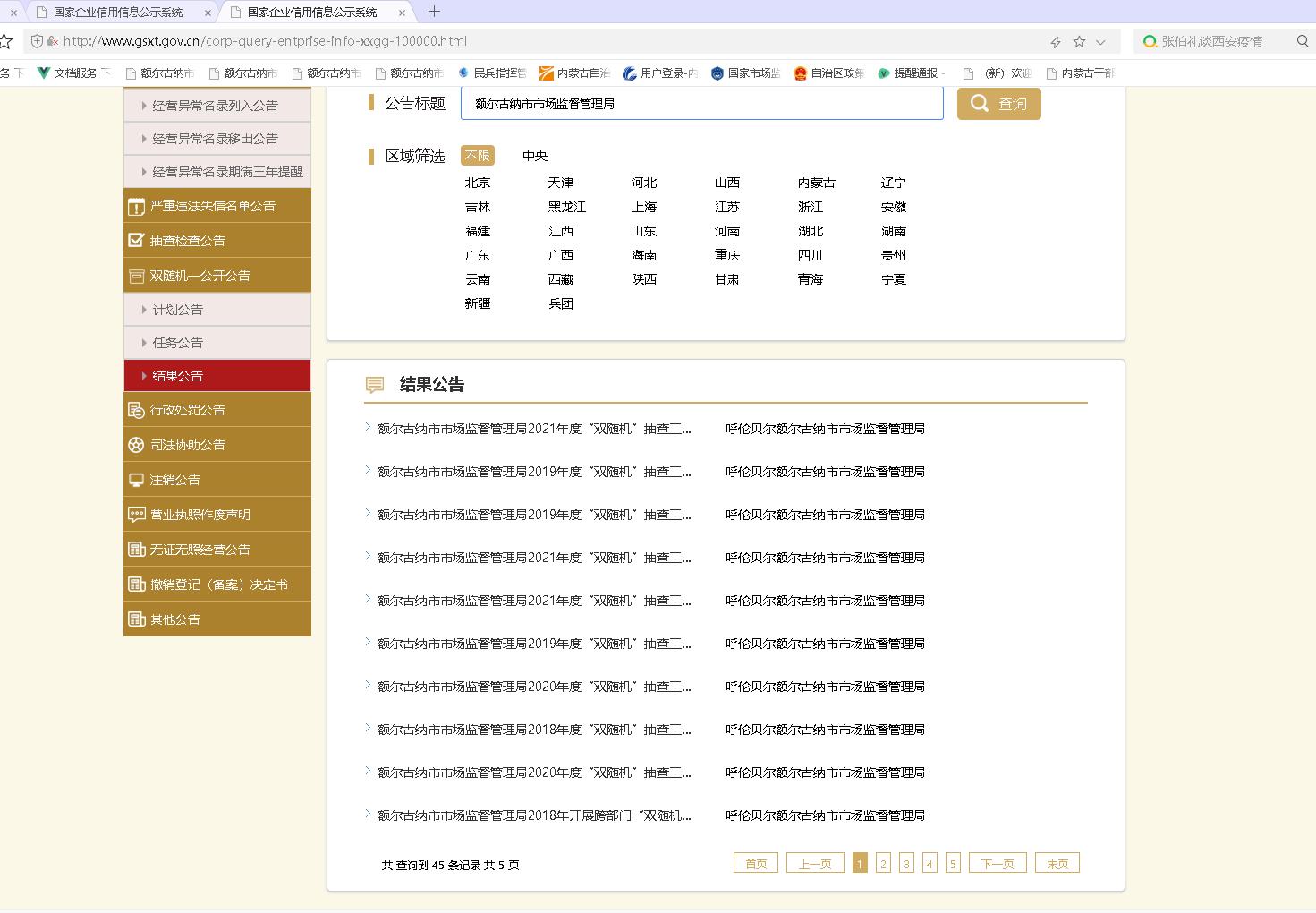1316x913 pixels.
Task: Open 营业执照作废声明 sidebar item
Action: click(217, 515)
